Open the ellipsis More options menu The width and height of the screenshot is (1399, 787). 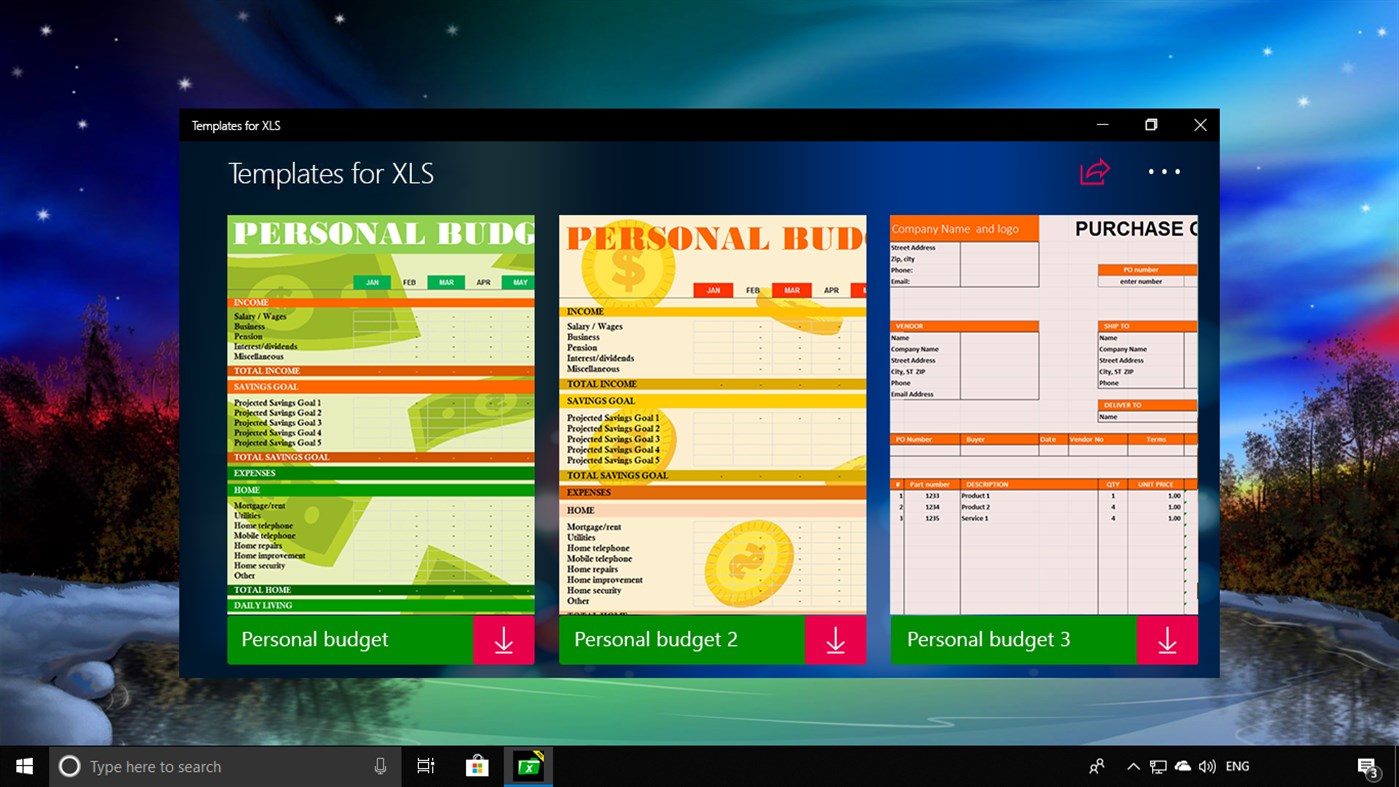pos(1164,172)
